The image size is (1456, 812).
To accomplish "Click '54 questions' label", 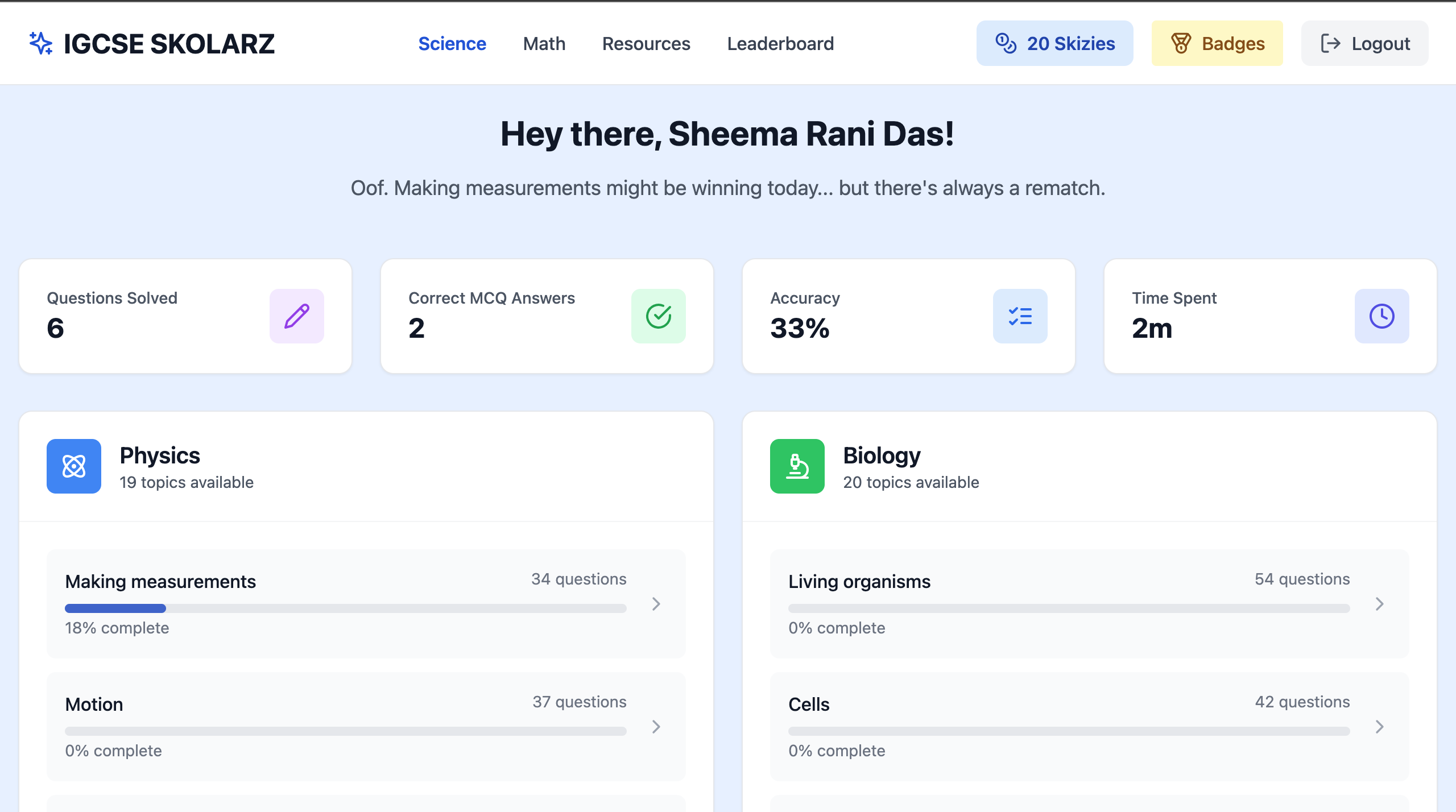I will [x=1302, y=579].
